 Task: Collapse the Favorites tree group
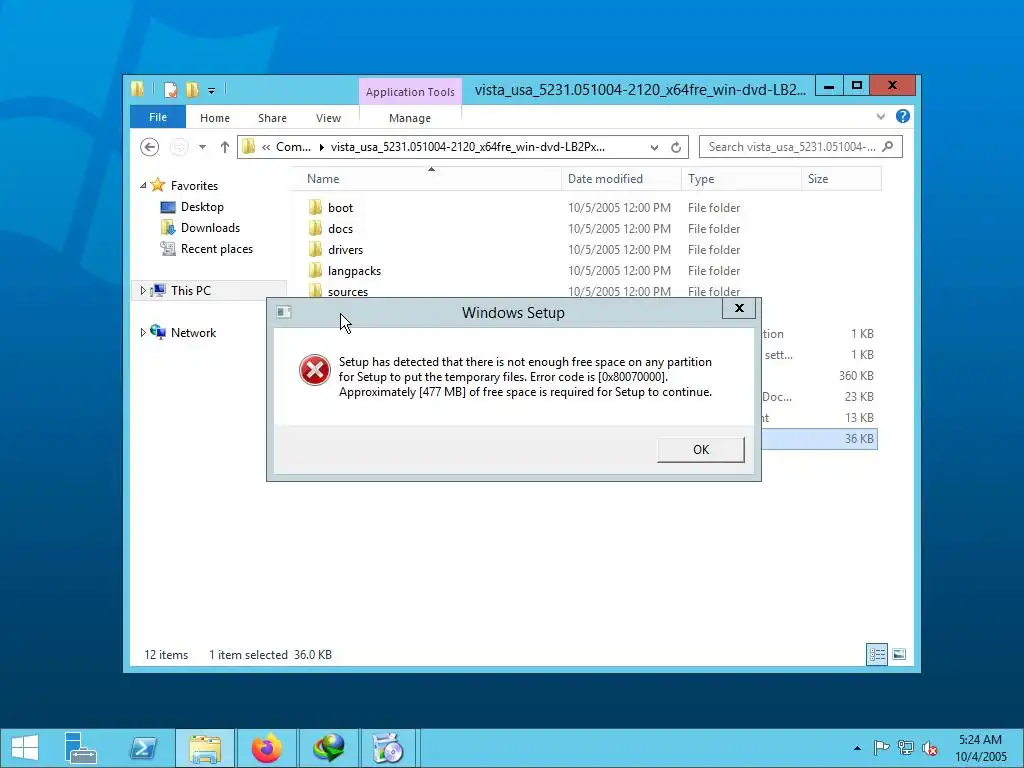point(143,186)
